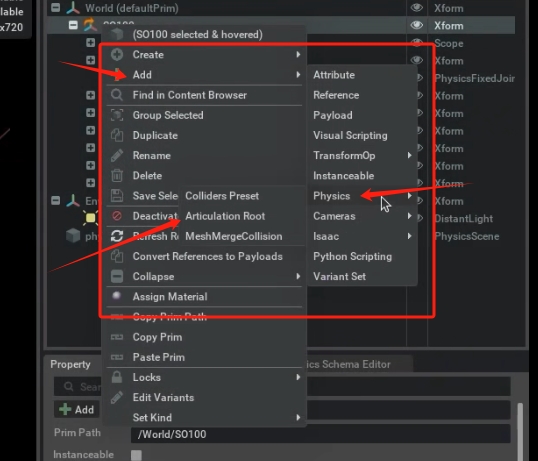The image size is (538, 461).
Task: Collapse the SO100 prim node
Action: coord(73,25)
